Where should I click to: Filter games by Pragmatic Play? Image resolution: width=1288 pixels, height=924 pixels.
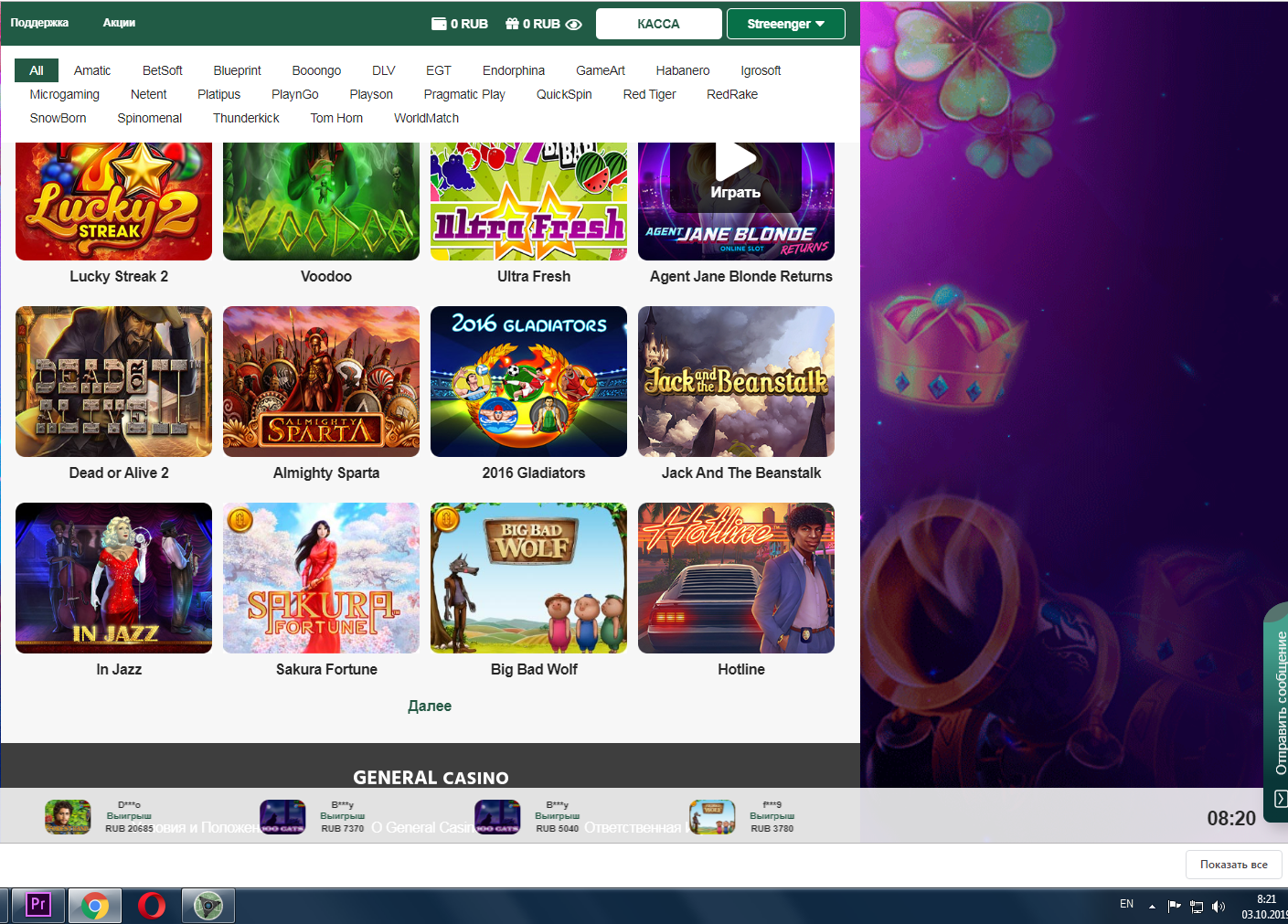(464, 94)
